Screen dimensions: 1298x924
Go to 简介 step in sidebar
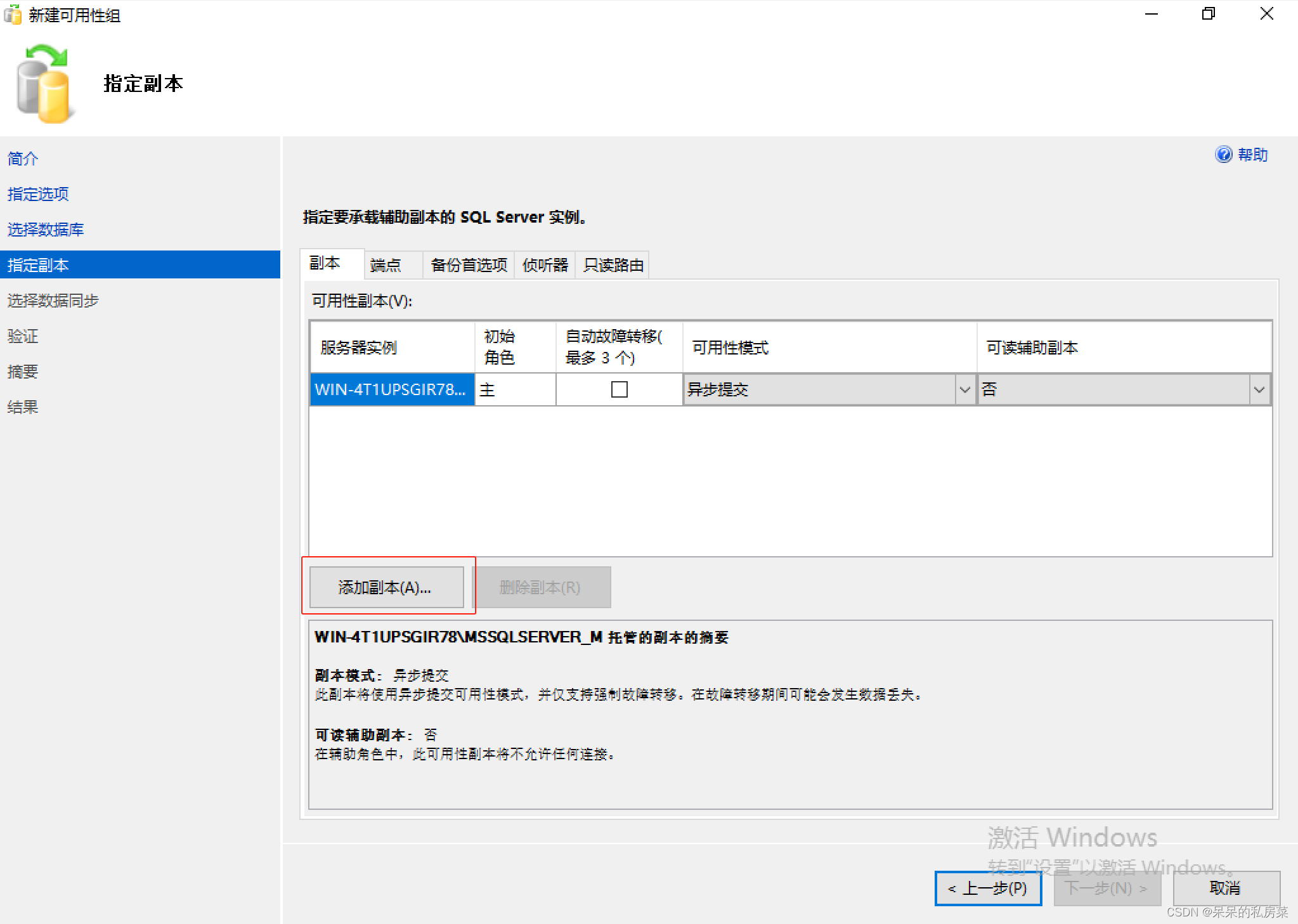[23, 159]
